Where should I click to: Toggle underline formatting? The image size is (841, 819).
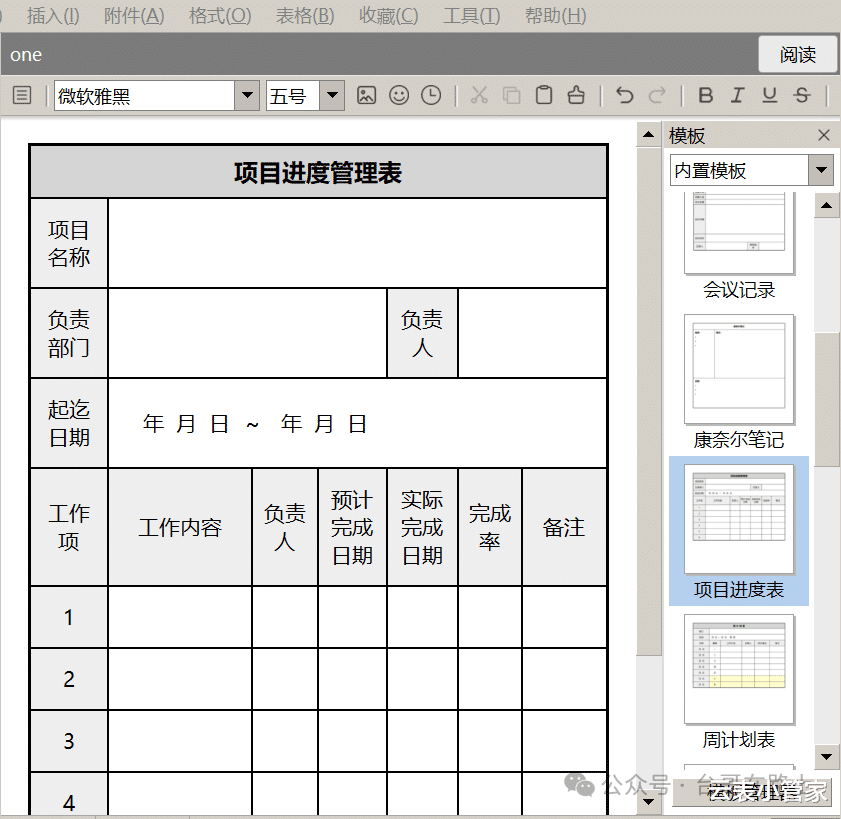pyautogui.click(x=770, y=95)
